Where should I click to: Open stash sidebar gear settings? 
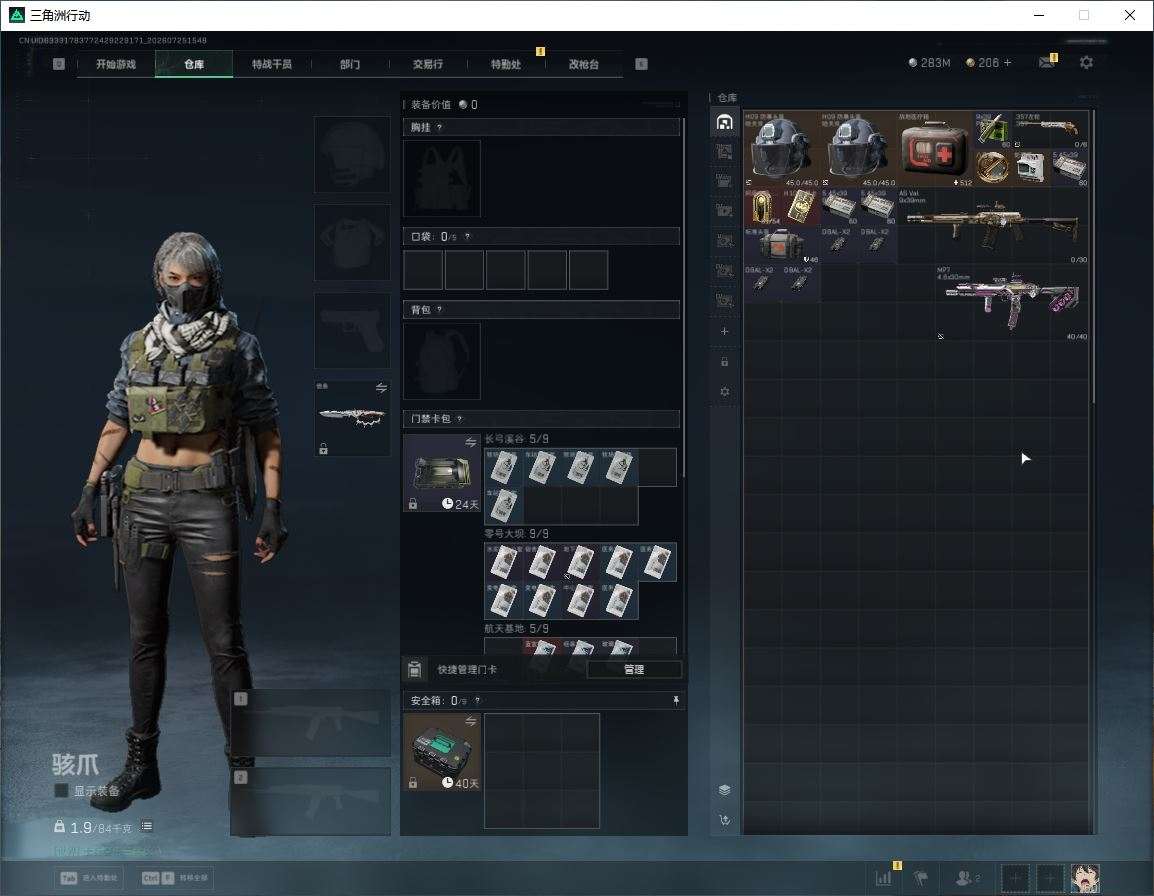pos(724,392)
